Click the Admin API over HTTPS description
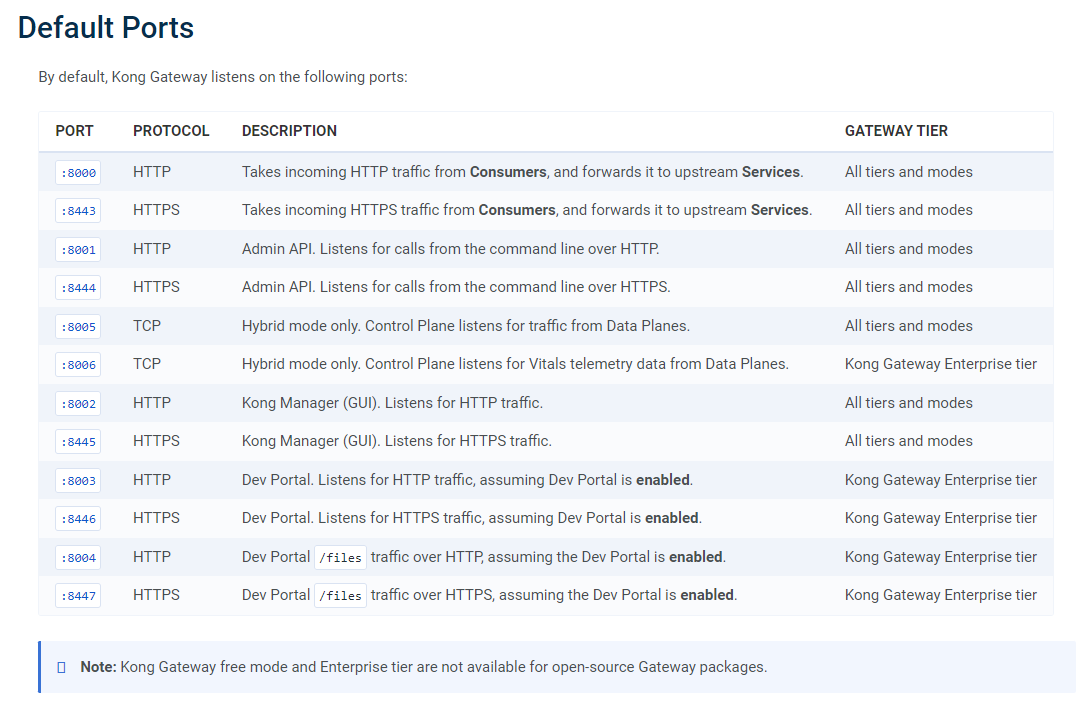1089x710 pixels. pyautogui.click(x=456, y=287)
